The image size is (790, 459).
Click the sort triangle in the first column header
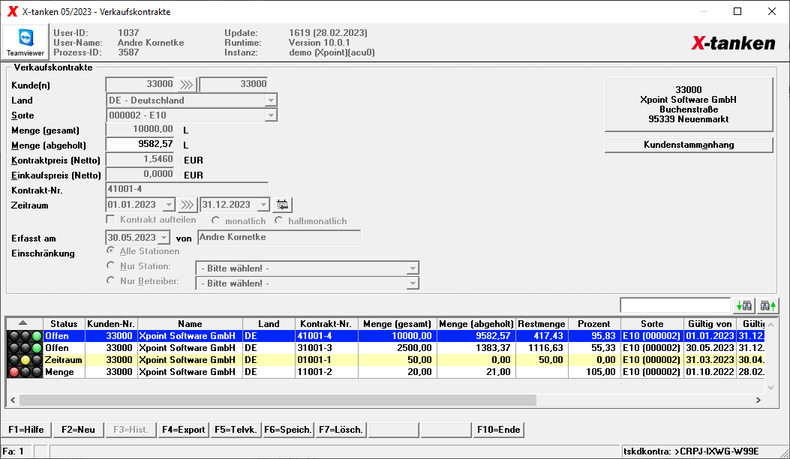coord(23,323)
